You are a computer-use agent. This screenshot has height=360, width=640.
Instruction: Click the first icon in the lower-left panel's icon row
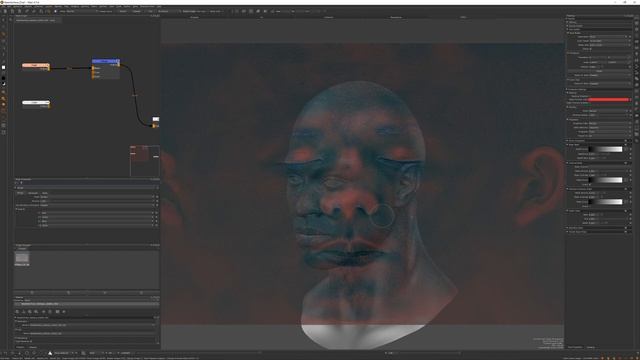click(18, 311)
